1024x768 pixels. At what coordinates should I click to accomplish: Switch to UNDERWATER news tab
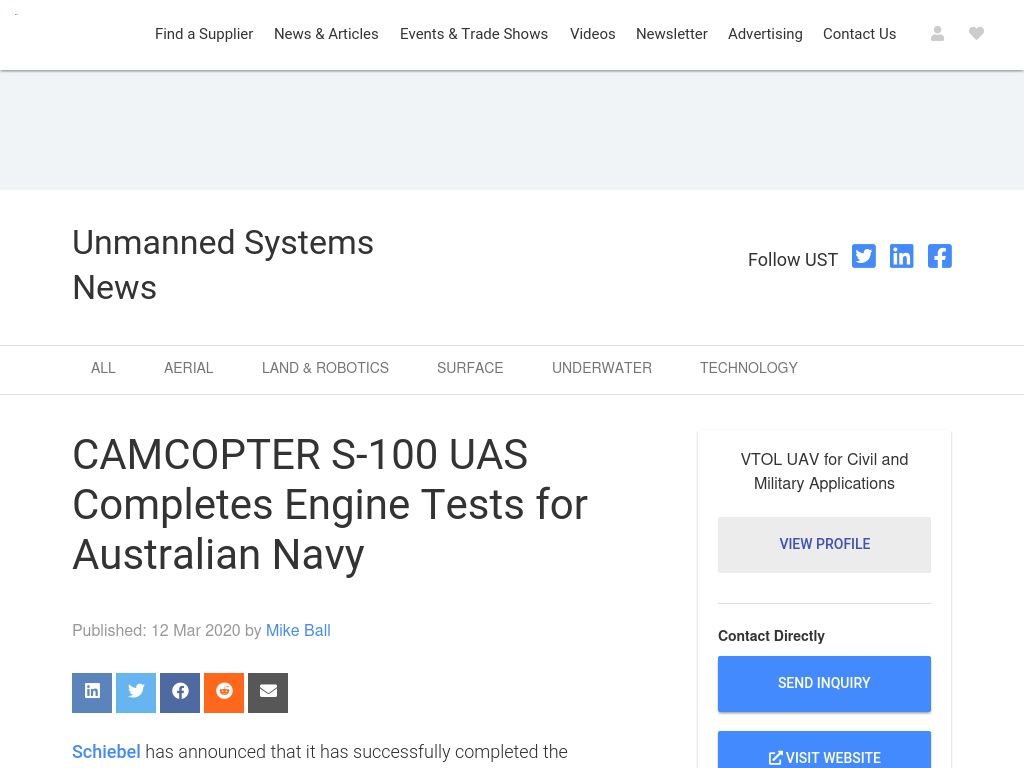click(x=601, y=368)
